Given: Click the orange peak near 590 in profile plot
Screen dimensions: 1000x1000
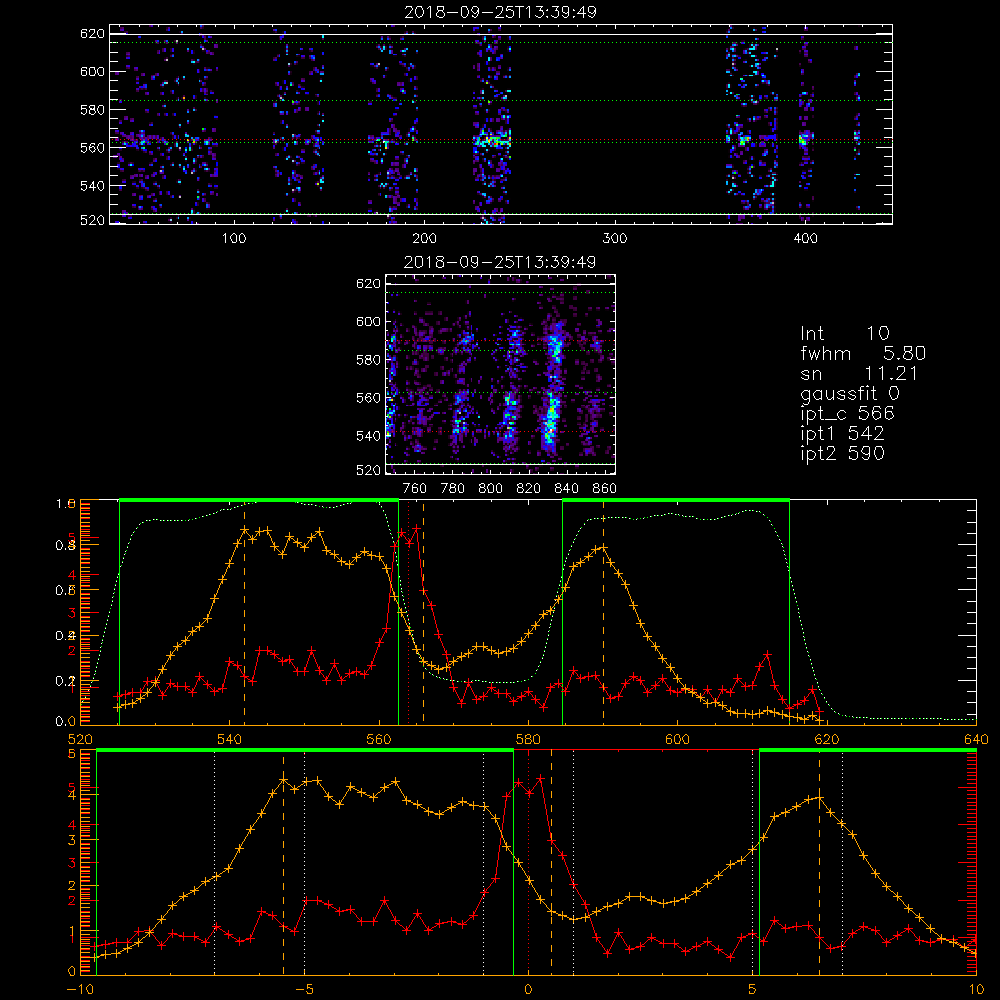Looking at the screenshot, I should 603,547.
